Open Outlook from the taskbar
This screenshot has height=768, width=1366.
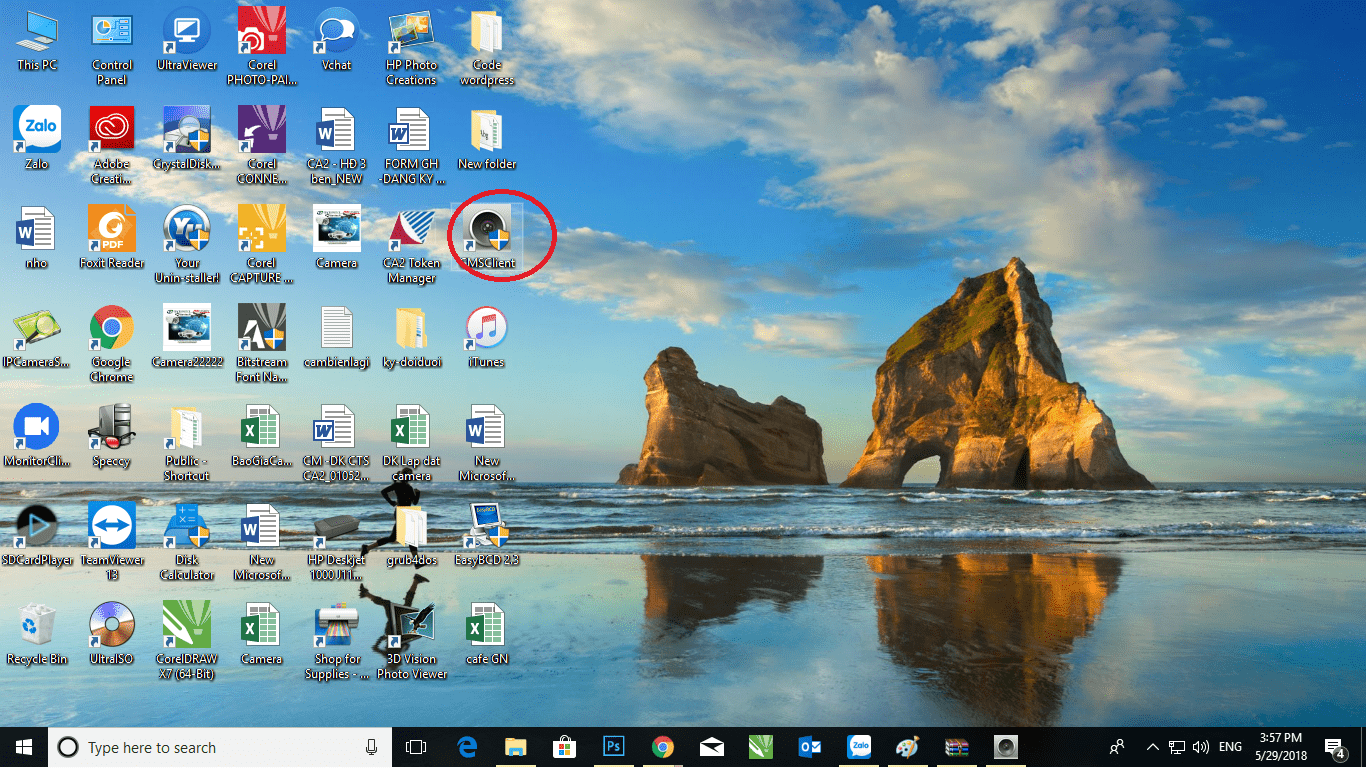(x=810, y=747)
